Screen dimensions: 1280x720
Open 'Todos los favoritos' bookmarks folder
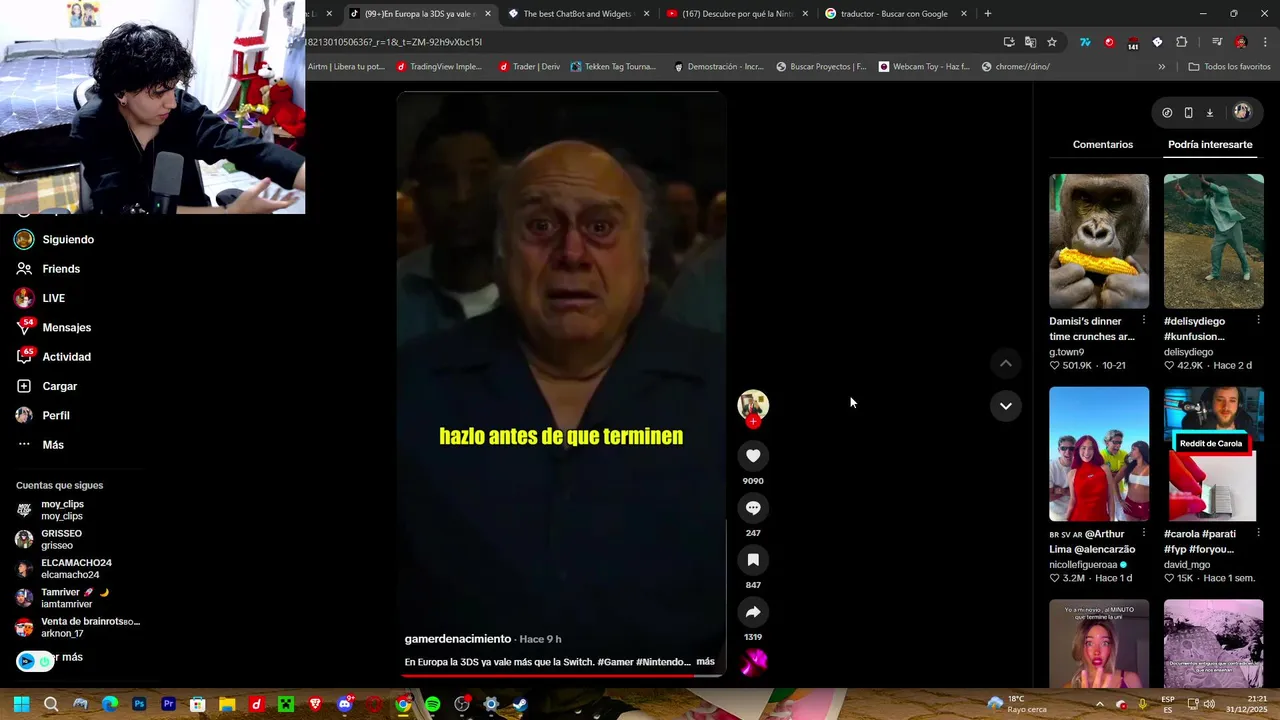(x=1229, y=67)
